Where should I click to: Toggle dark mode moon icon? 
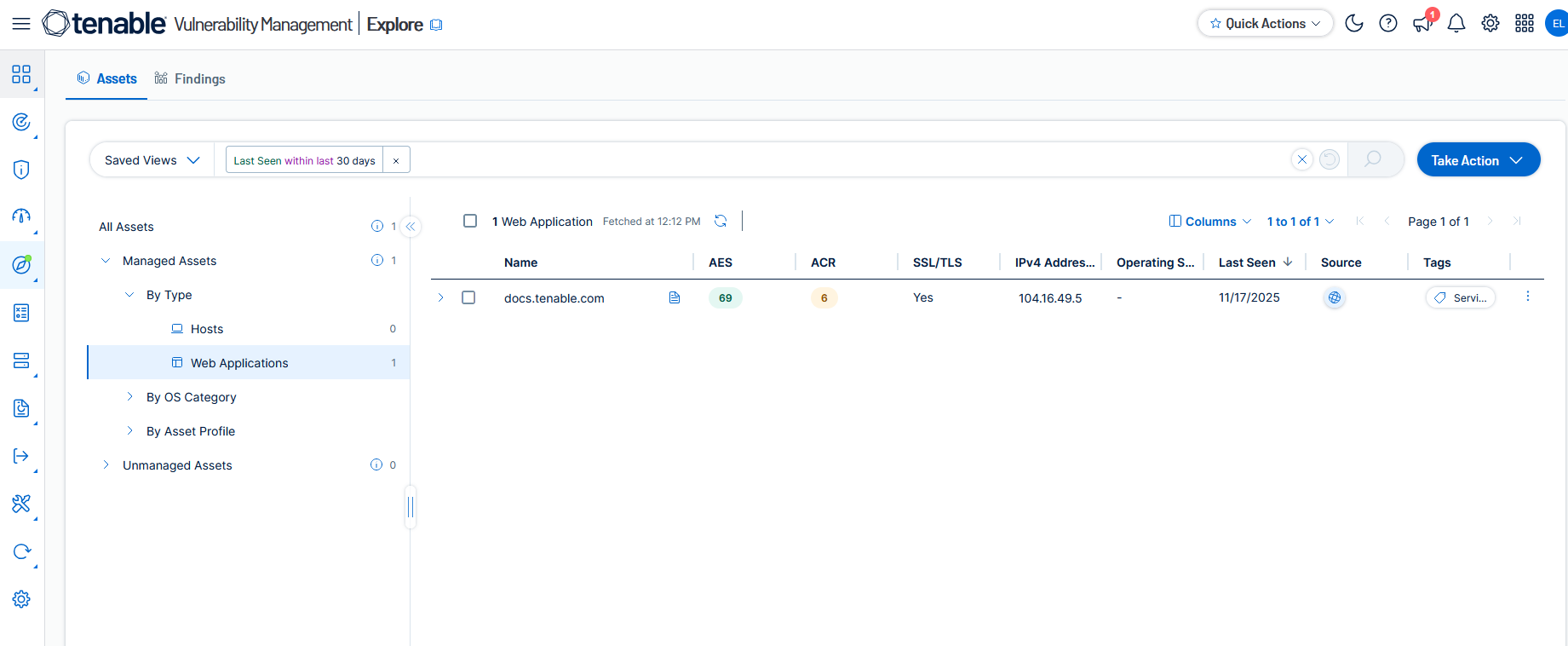click(1353, 24)
